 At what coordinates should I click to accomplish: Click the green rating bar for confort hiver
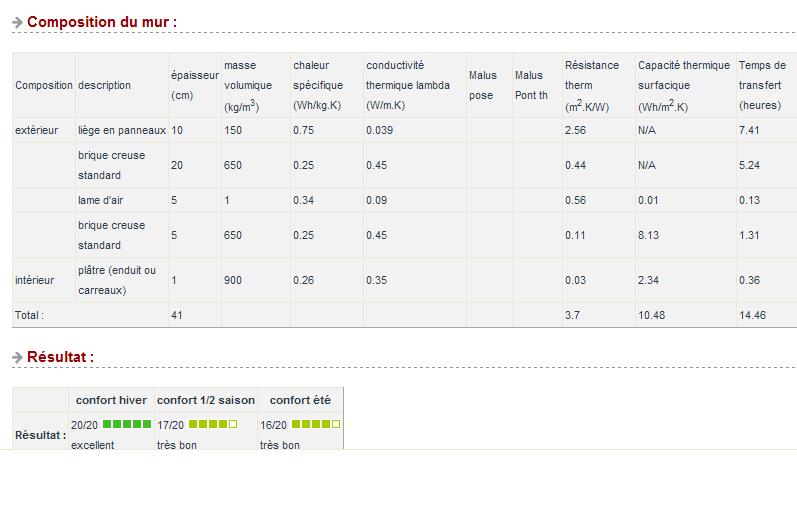pos(127,424)
